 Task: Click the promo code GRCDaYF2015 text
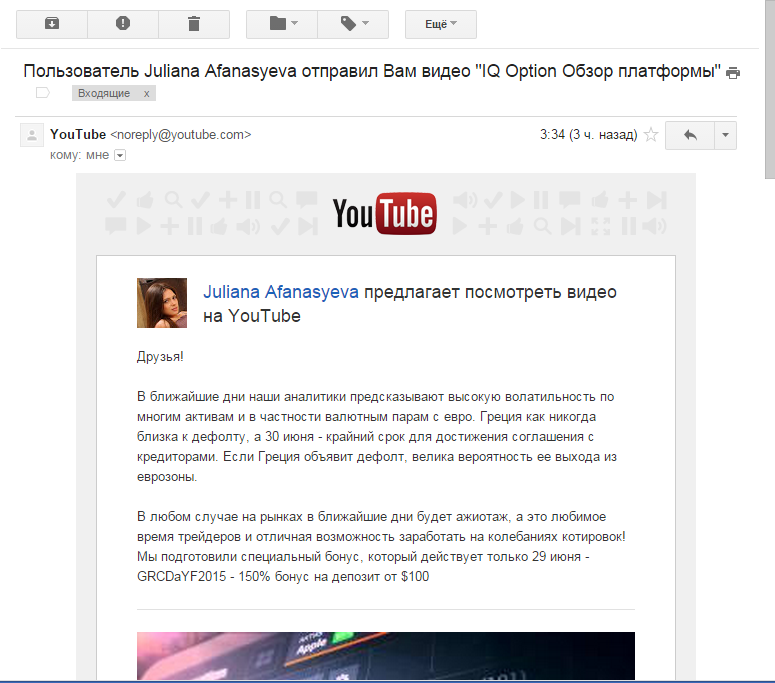[181, 577]
